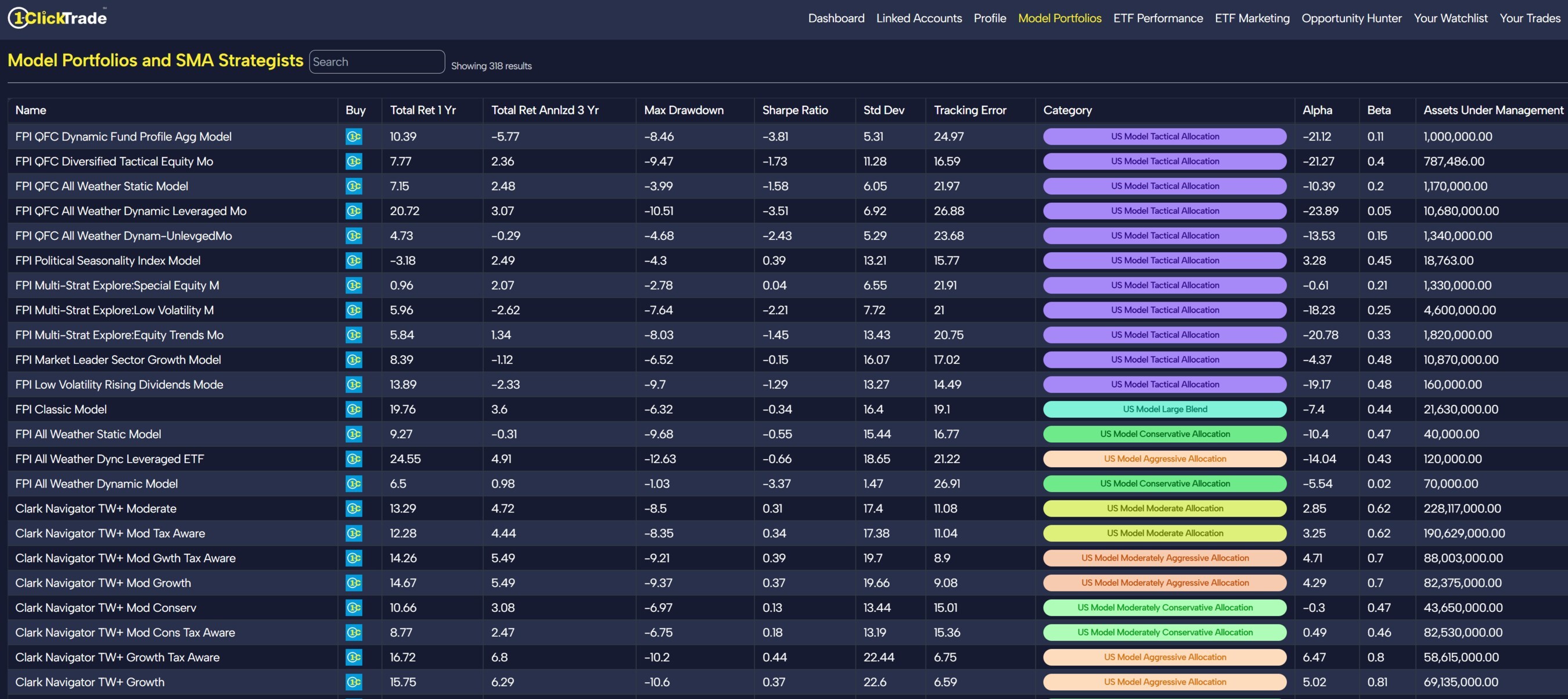1568x699 pixels.
Task: Sort by Total Ret 1 Yr header
Action: (422, 110)
